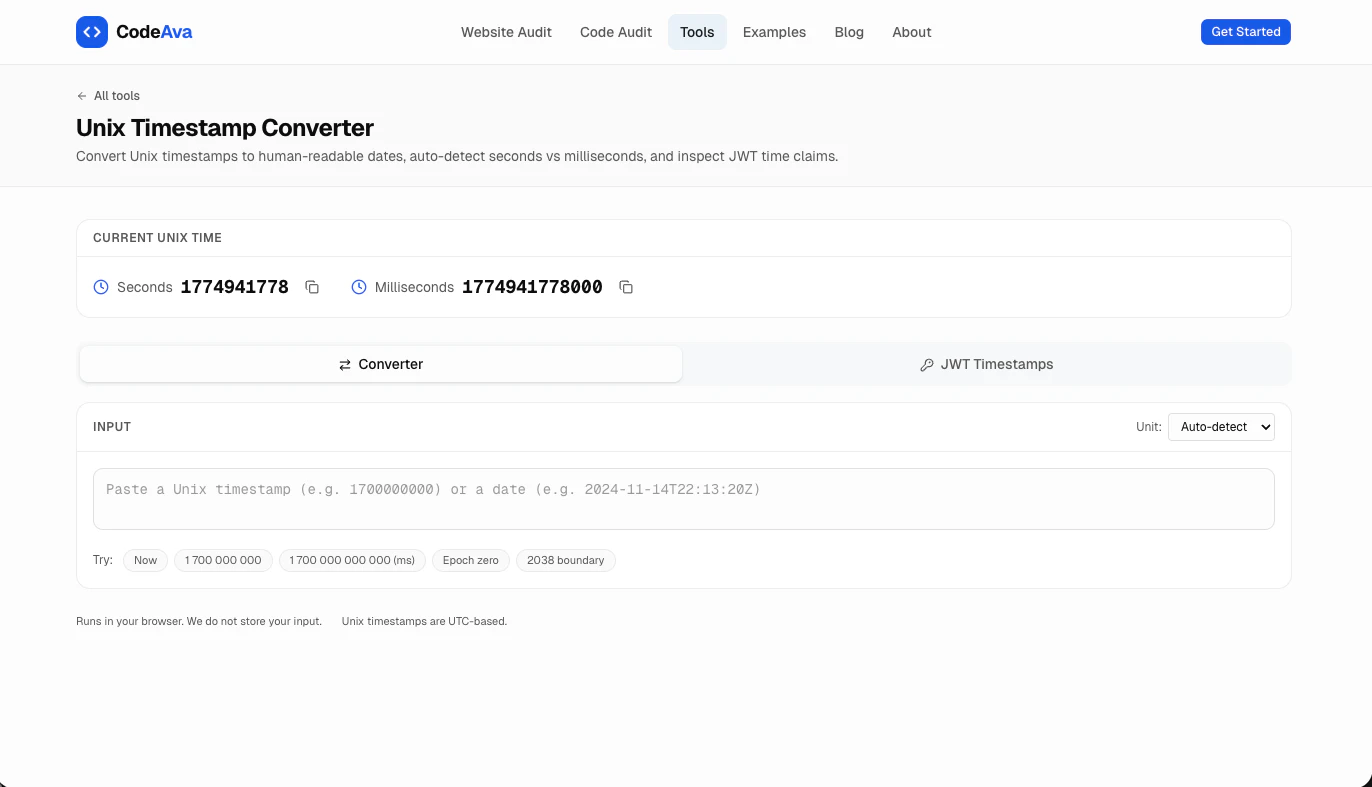1372x787 pixels.
Task: Switch to the JWT Timestamps tab
Action: [x=986, y=364]
